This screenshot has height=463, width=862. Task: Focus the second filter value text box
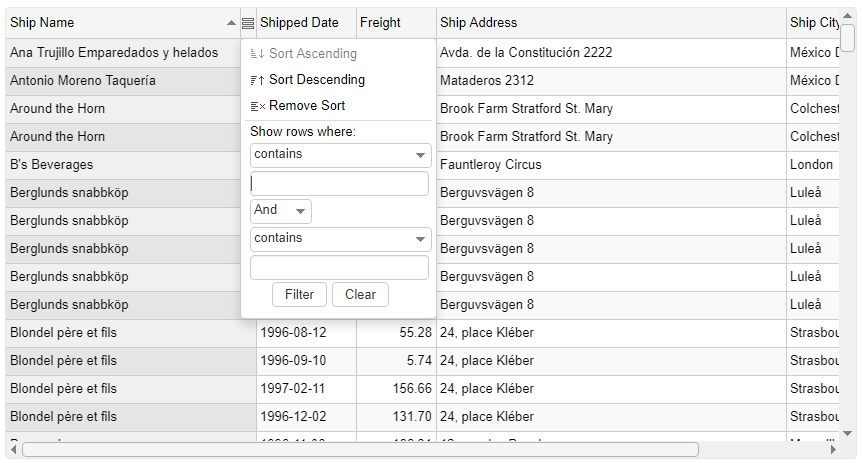[x=339, y=268]
